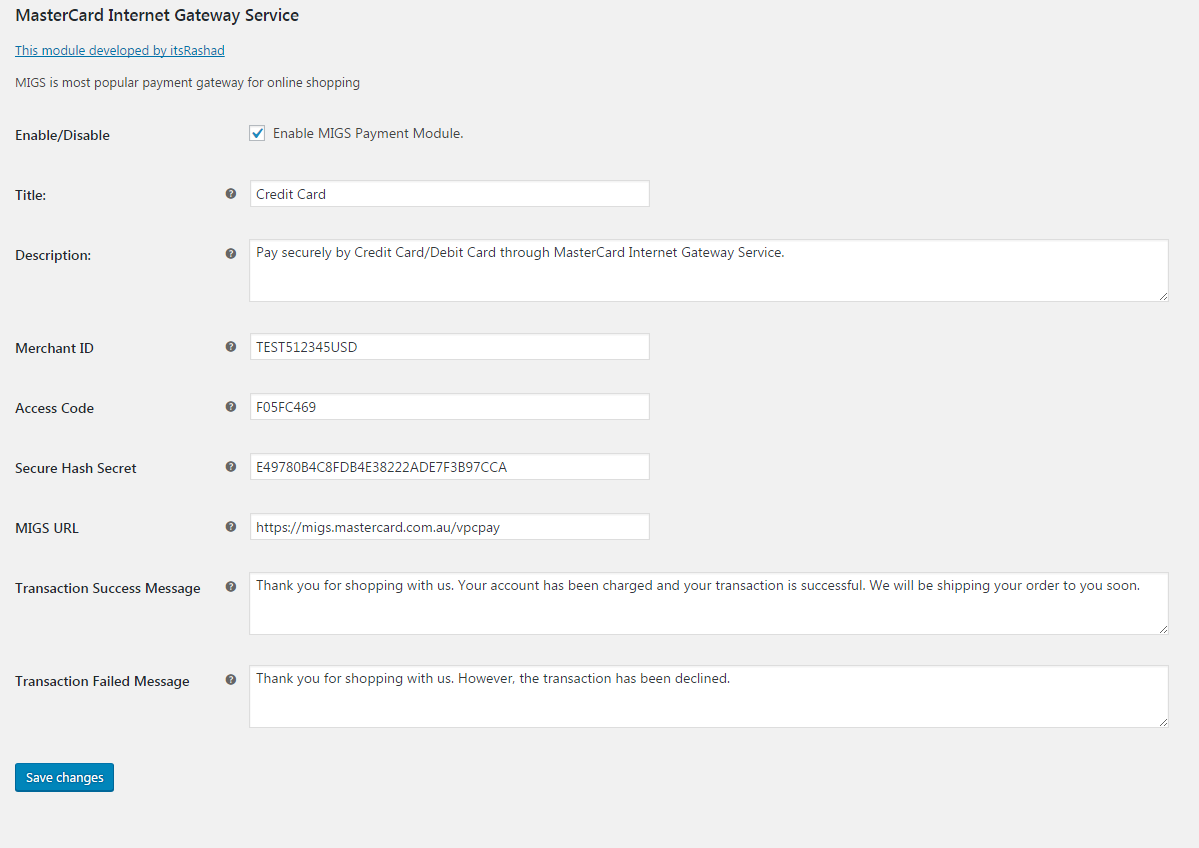Click the Save changes button
This screenshot has height=848, width=1199.
click(x=64, y=778)
